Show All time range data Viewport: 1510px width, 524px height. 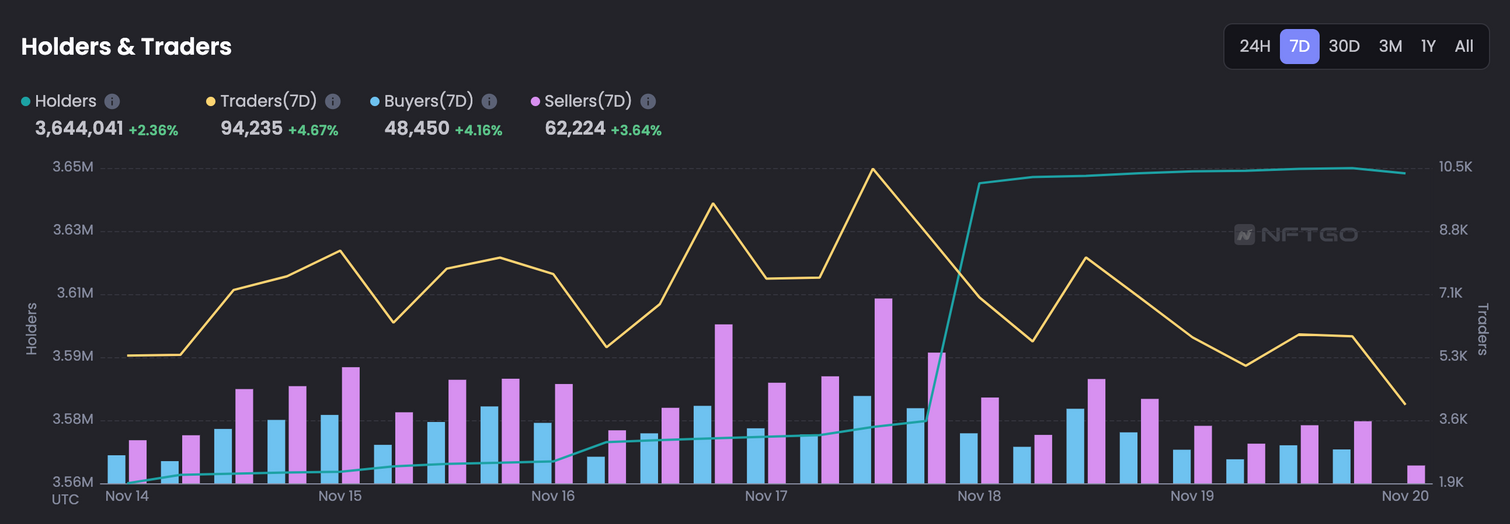(1464, 46)
